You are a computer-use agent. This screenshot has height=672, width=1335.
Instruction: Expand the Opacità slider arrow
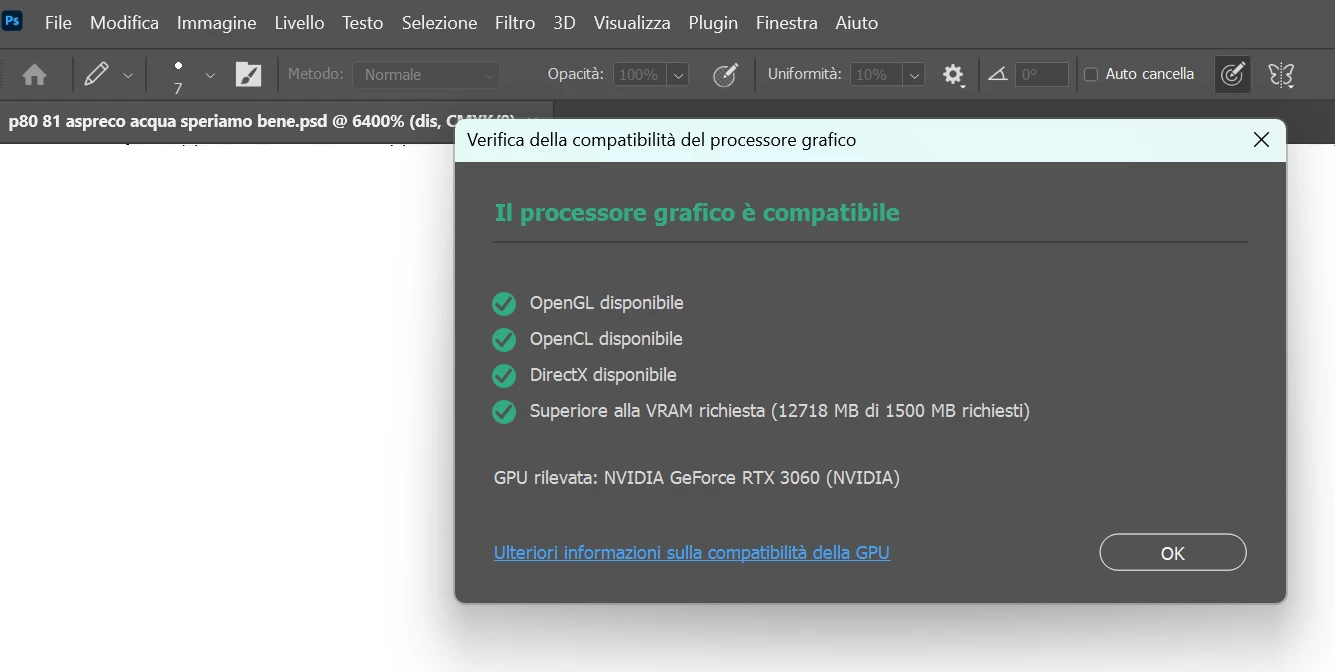click(x=678, y=75)
